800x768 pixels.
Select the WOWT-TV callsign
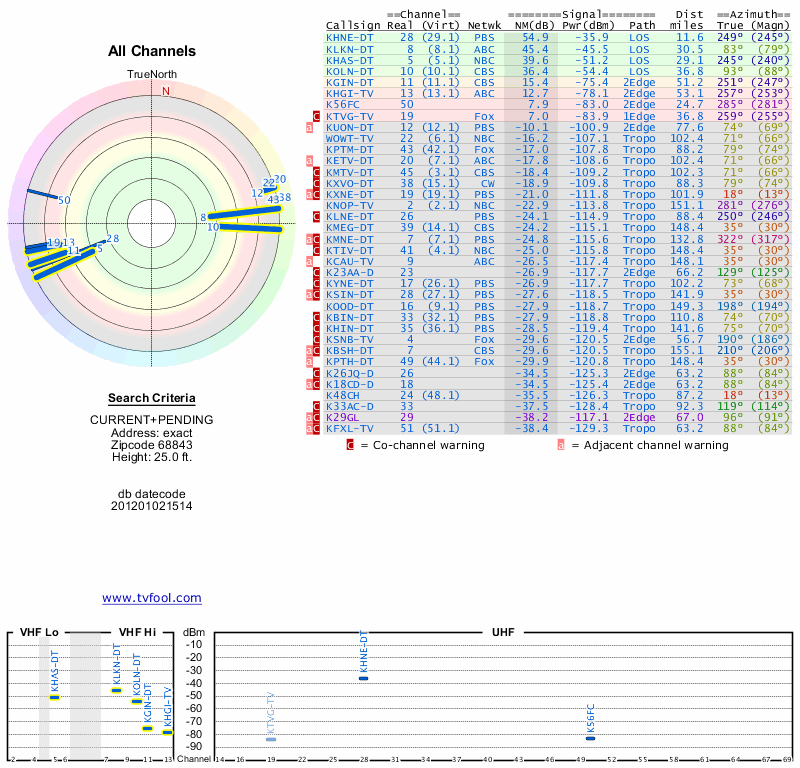pos(349,139)
